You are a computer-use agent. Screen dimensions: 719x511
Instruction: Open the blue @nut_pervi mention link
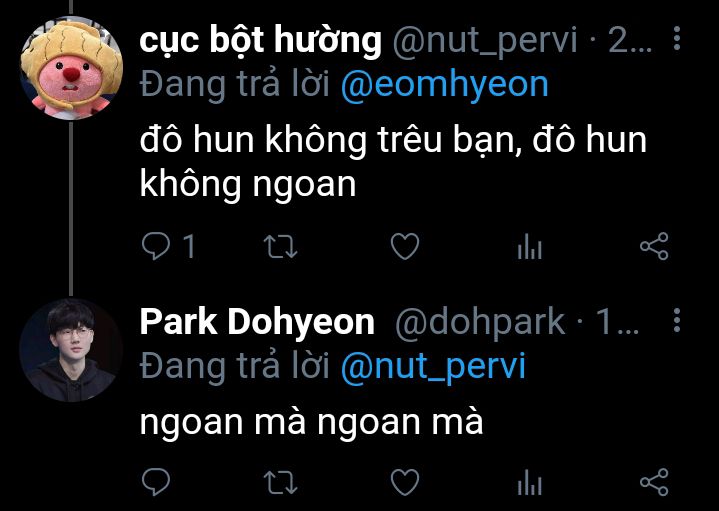tap(433, 367)
